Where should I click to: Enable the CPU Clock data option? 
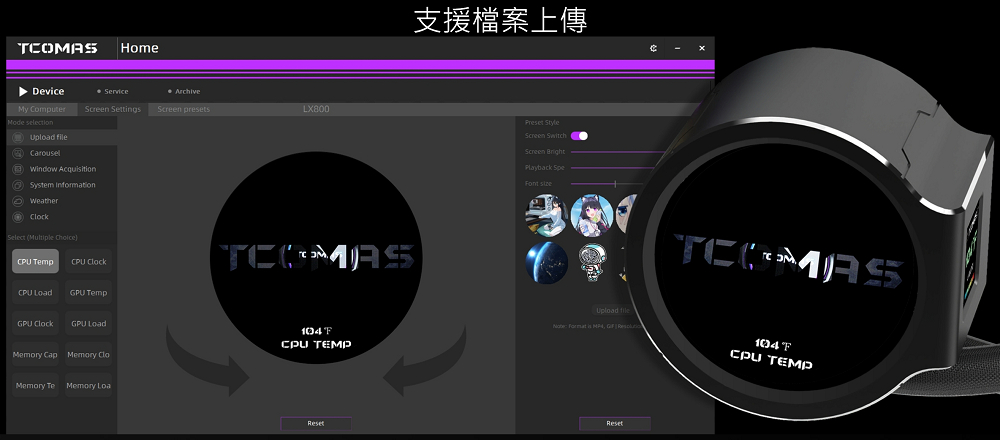click(89, 262)
